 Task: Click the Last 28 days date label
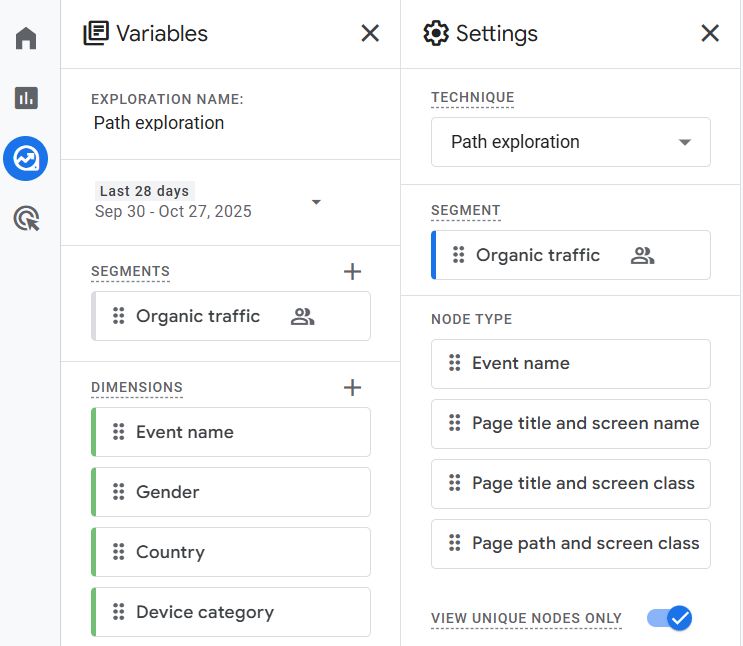point(144,191)
